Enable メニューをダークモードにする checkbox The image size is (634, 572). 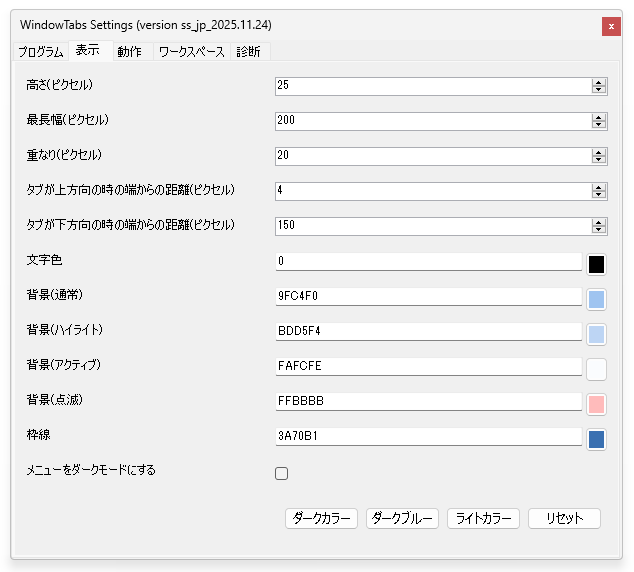282,474
